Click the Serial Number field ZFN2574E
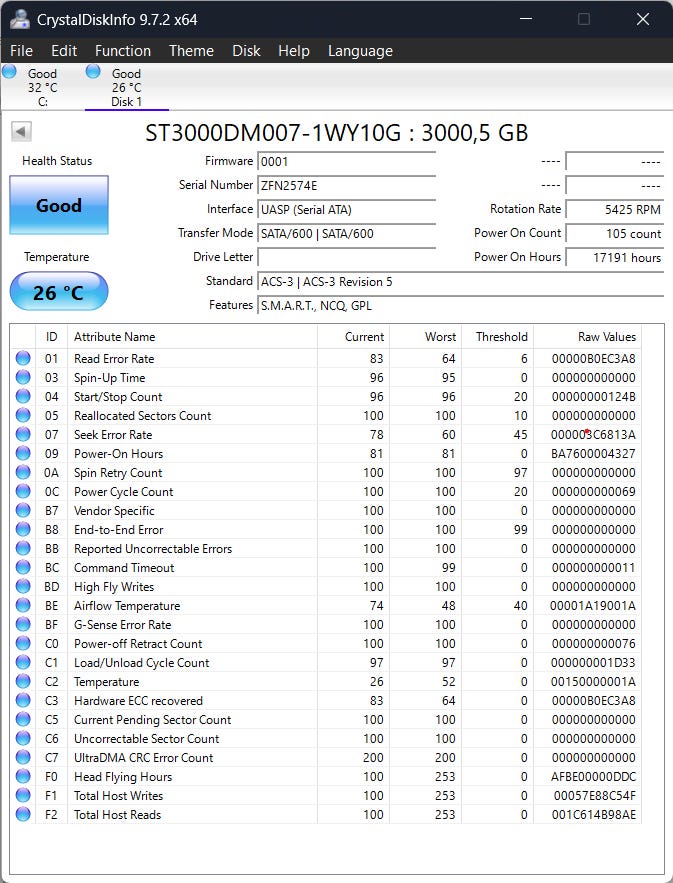The width and height of the screenshot is (673, 883). tap(346, 185)
